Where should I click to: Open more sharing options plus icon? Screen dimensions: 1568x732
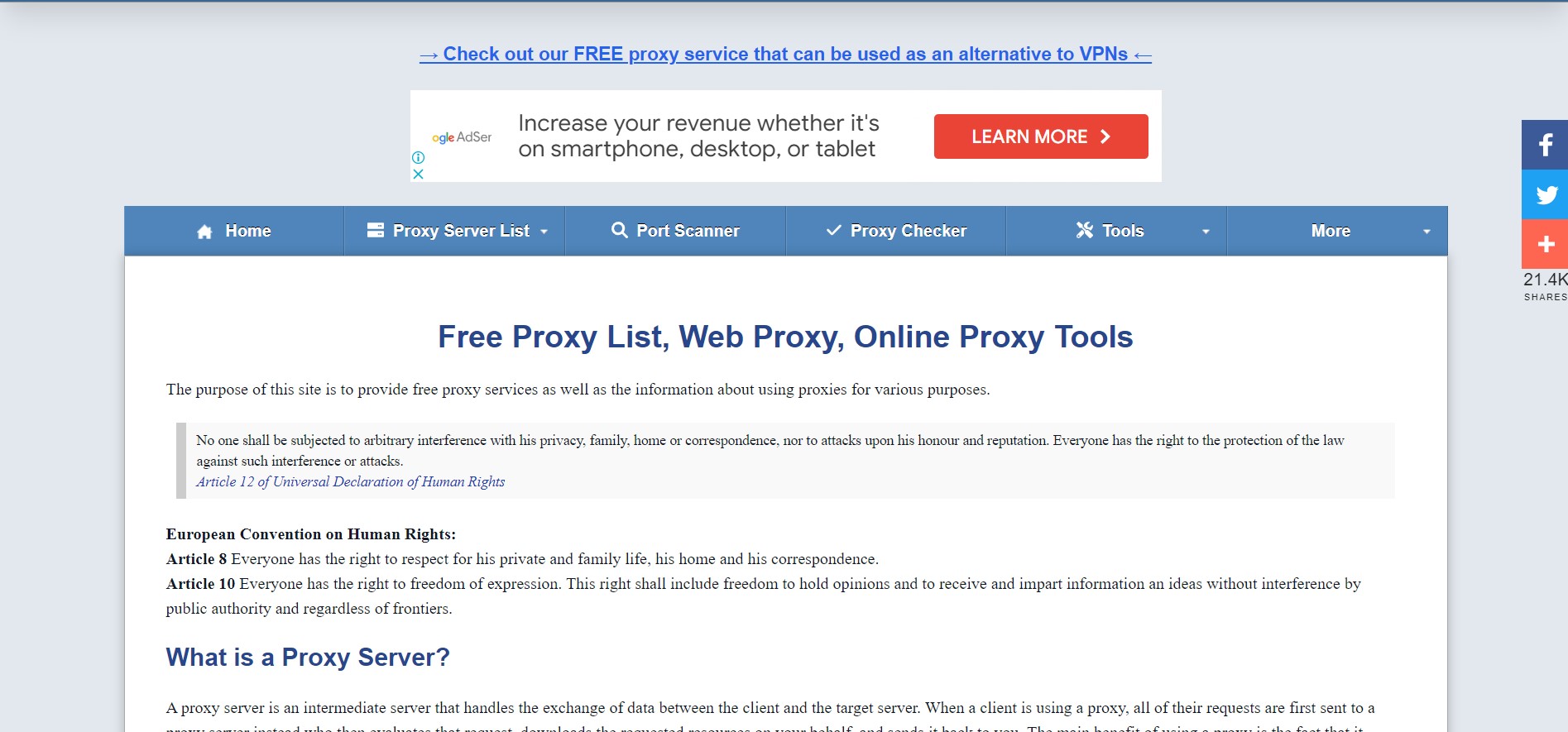(x=1545, y=244)
